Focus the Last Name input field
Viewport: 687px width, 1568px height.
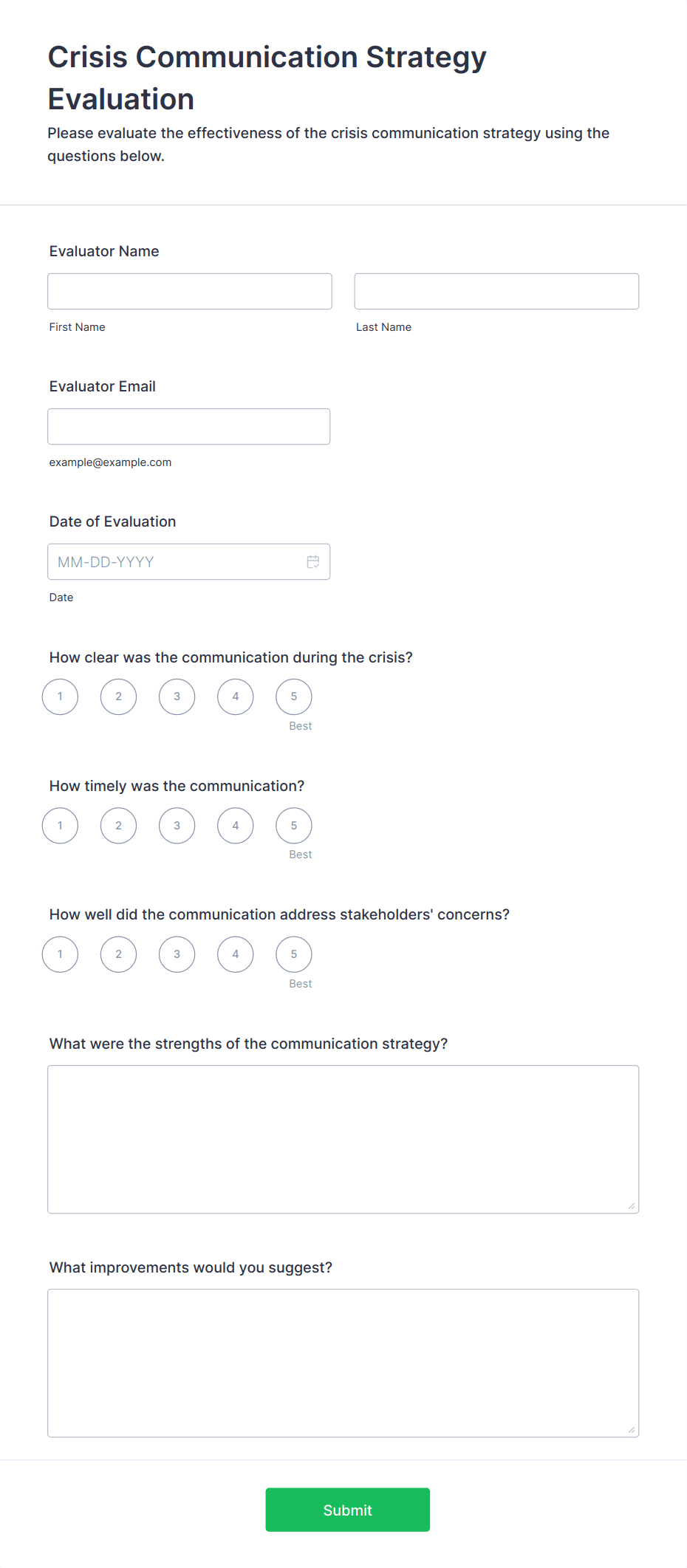[496, 291]
